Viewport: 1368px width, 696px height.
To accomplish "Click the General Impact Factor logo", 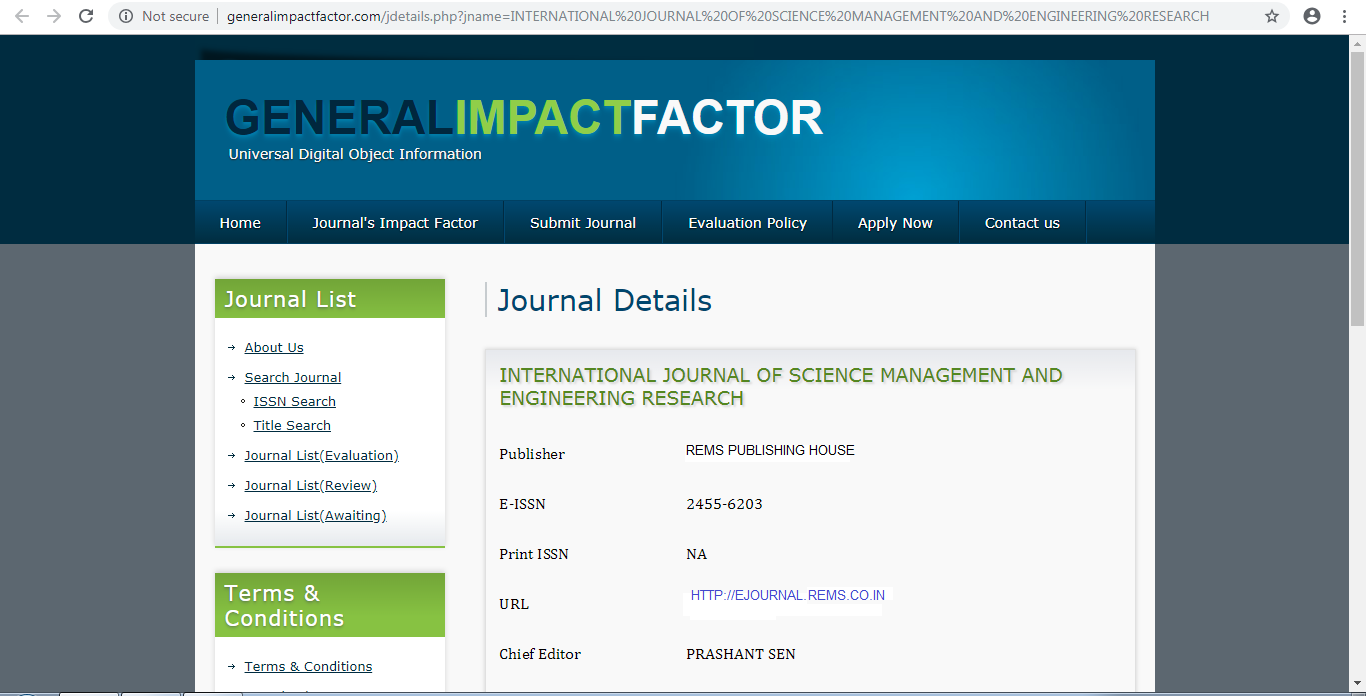I will click(524, 118).
